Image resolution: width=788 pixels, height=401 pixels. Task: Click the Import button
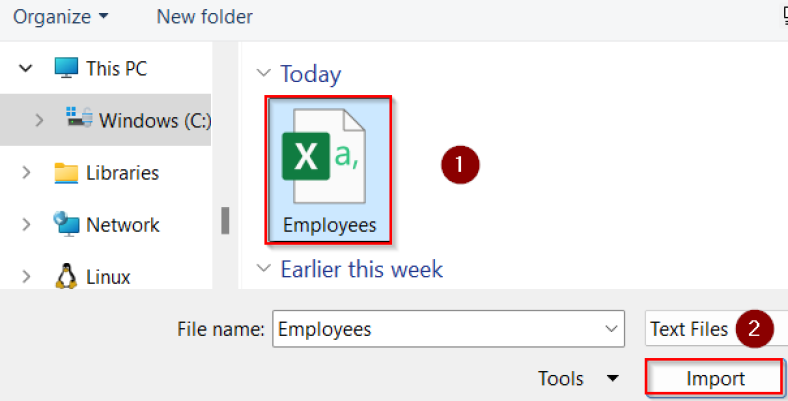714,378
